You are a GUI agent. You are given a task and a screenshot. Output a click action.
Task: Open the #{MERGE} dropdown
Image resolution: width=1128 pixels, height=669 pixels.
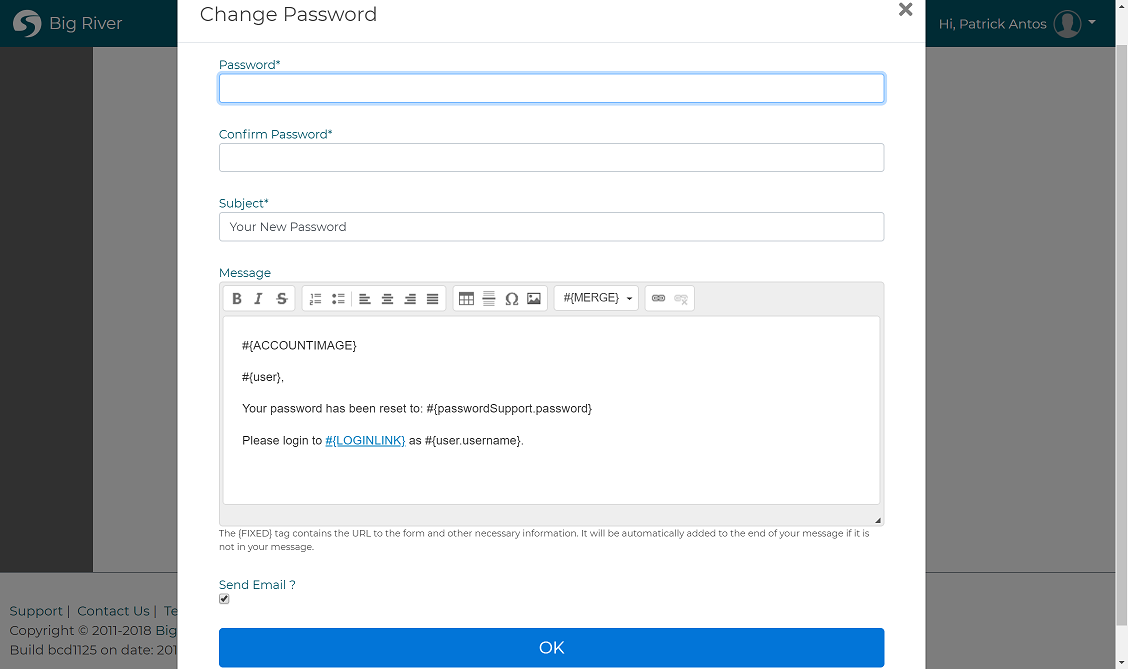point(596,298)
